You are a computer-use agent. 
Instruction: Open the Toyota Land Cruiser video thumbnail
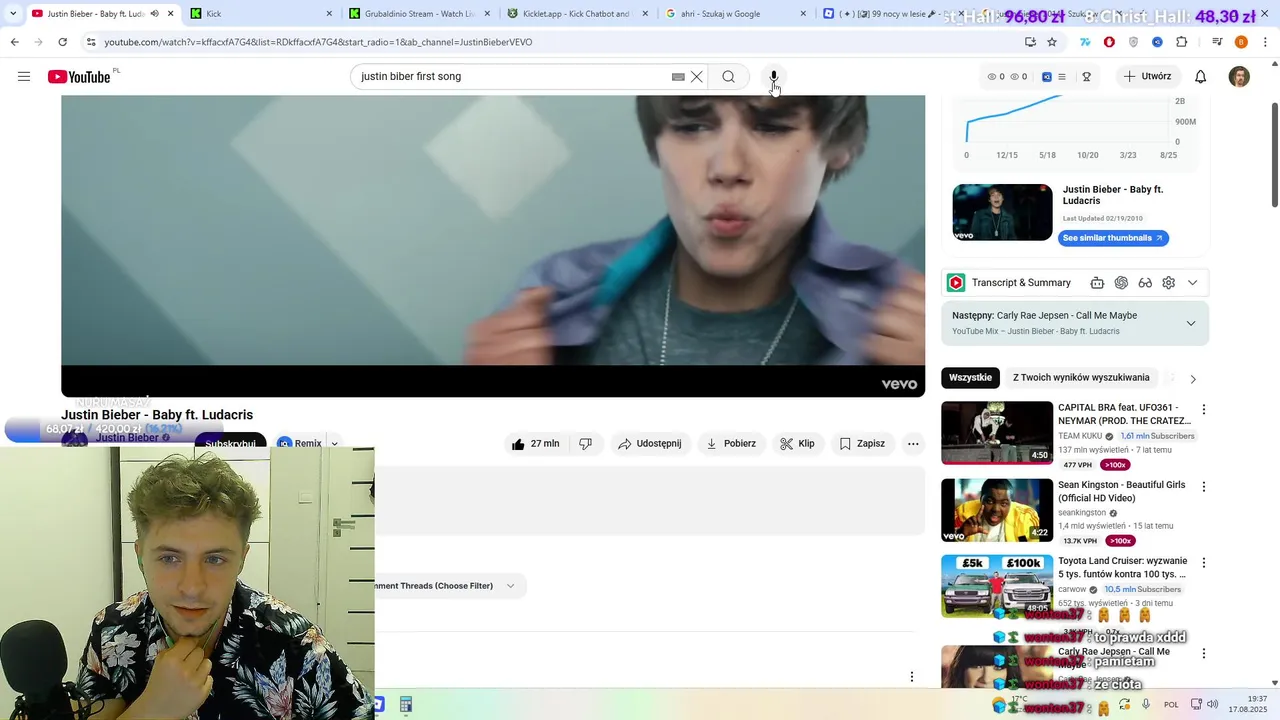tap(997, 586)
